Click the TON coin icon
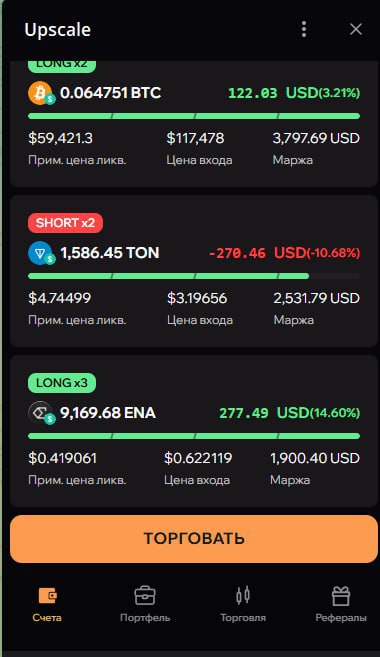The height and width of the screenshot is (657, 380). (41, 253)
